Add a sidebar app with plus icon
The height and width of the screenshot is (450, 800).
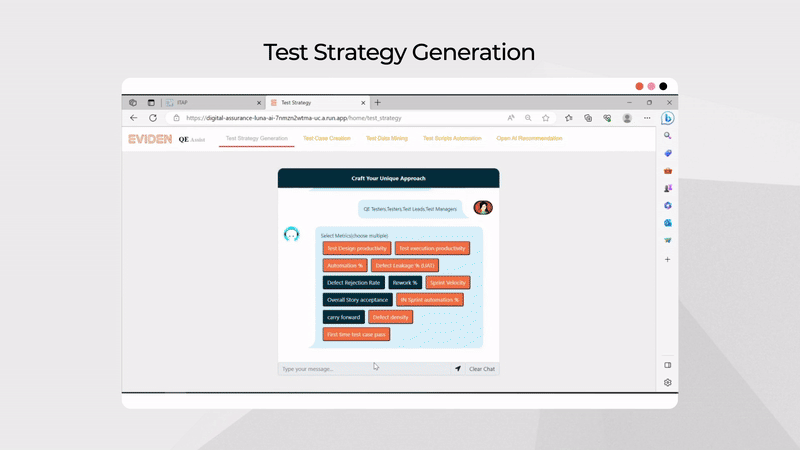coord(667,259)
